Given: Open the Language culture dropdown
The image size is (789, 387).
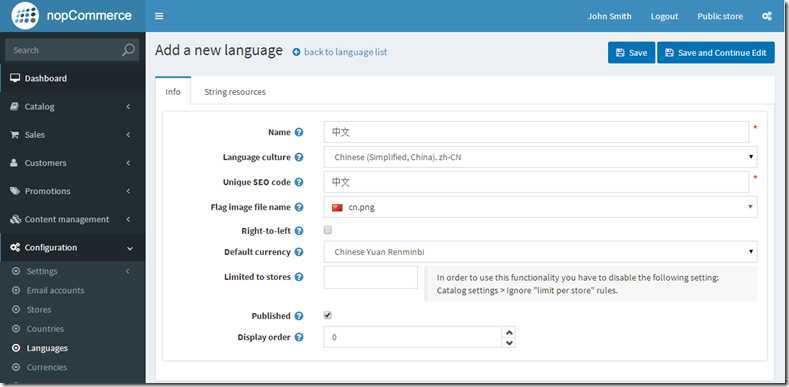Looking at the screenshot, I should tap(540, 157).
